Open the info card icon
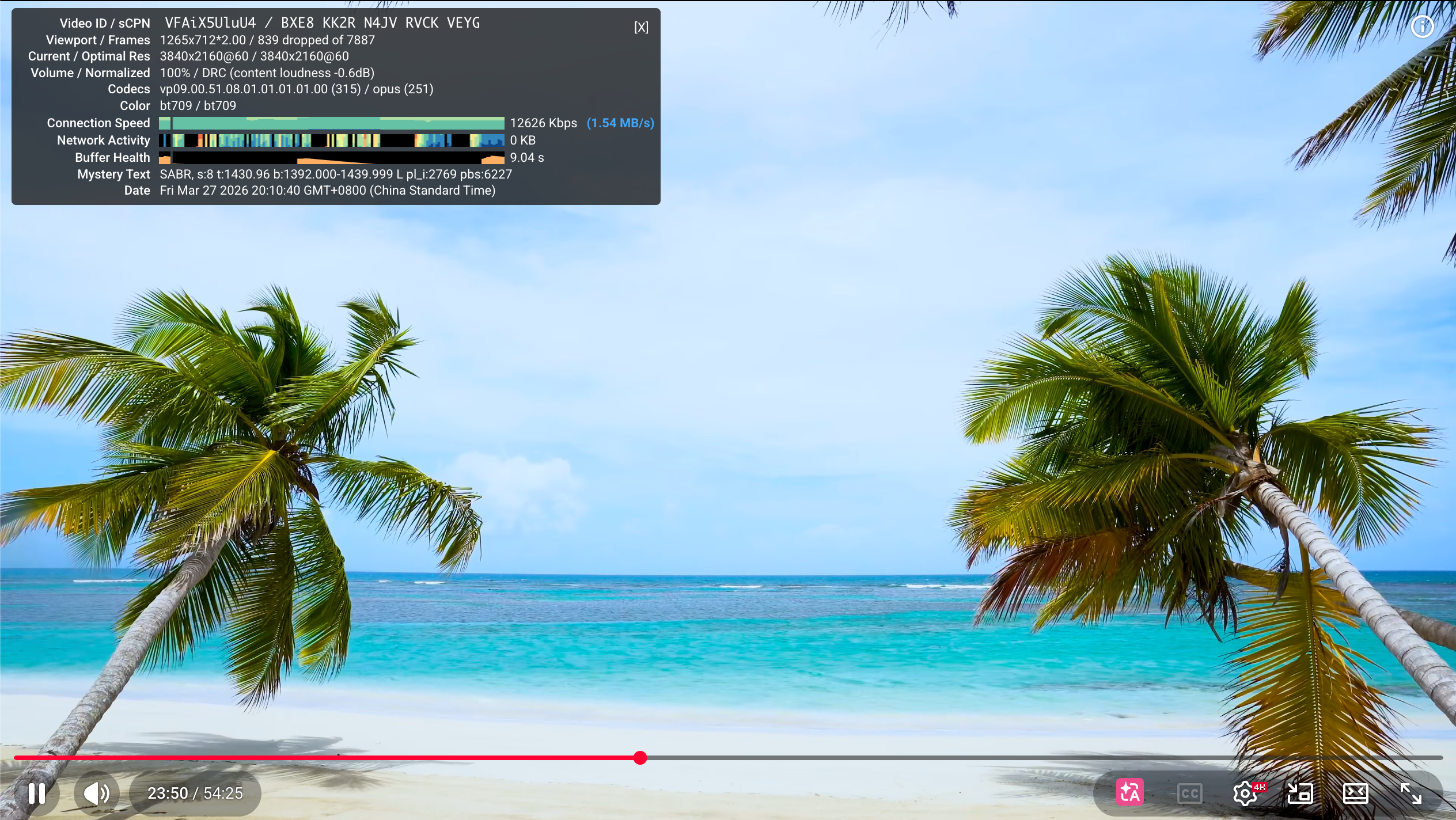Screen dimensions: 1456x820 tap(1422, 26)
